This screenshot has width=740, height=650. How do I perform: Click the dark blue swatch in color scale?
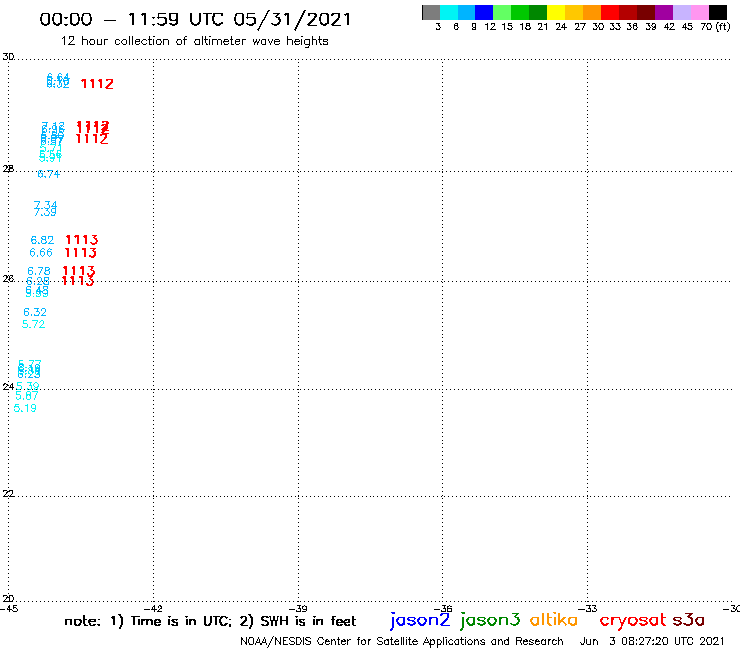(x=484, y=12)
